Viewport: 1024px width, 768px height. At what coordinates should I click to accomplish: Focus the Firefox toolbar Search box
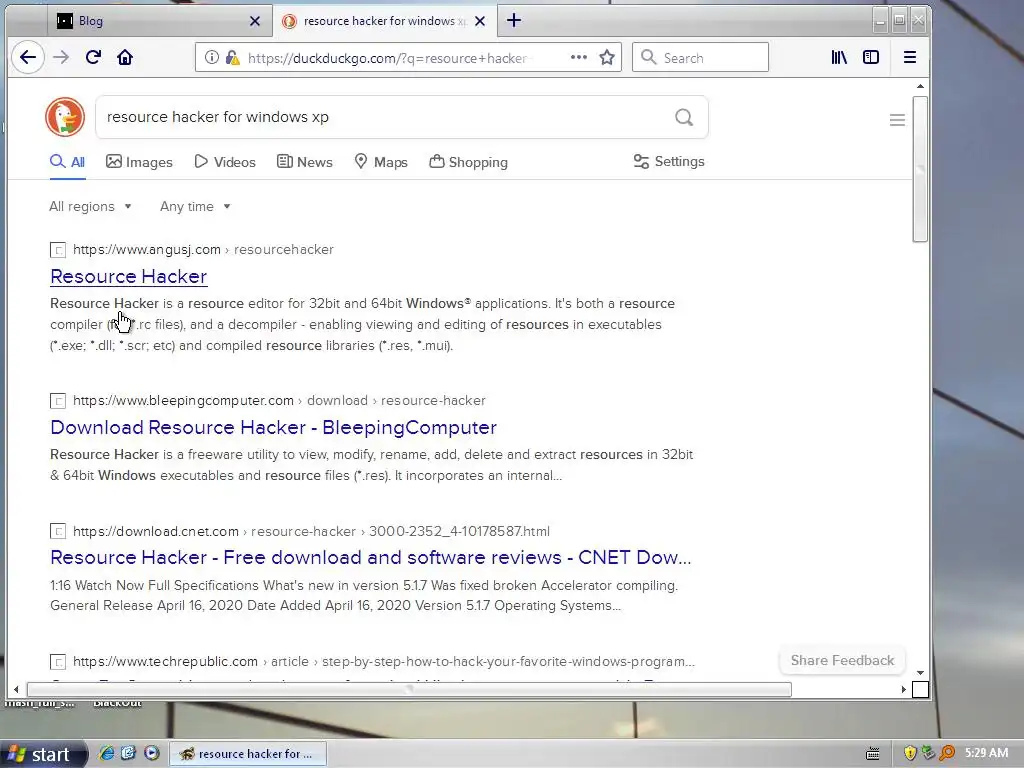(700, 57)
